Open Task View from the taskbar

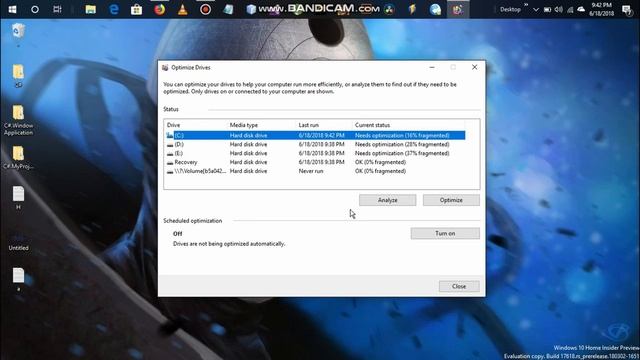pyautogui.click(x=58, y=9)
